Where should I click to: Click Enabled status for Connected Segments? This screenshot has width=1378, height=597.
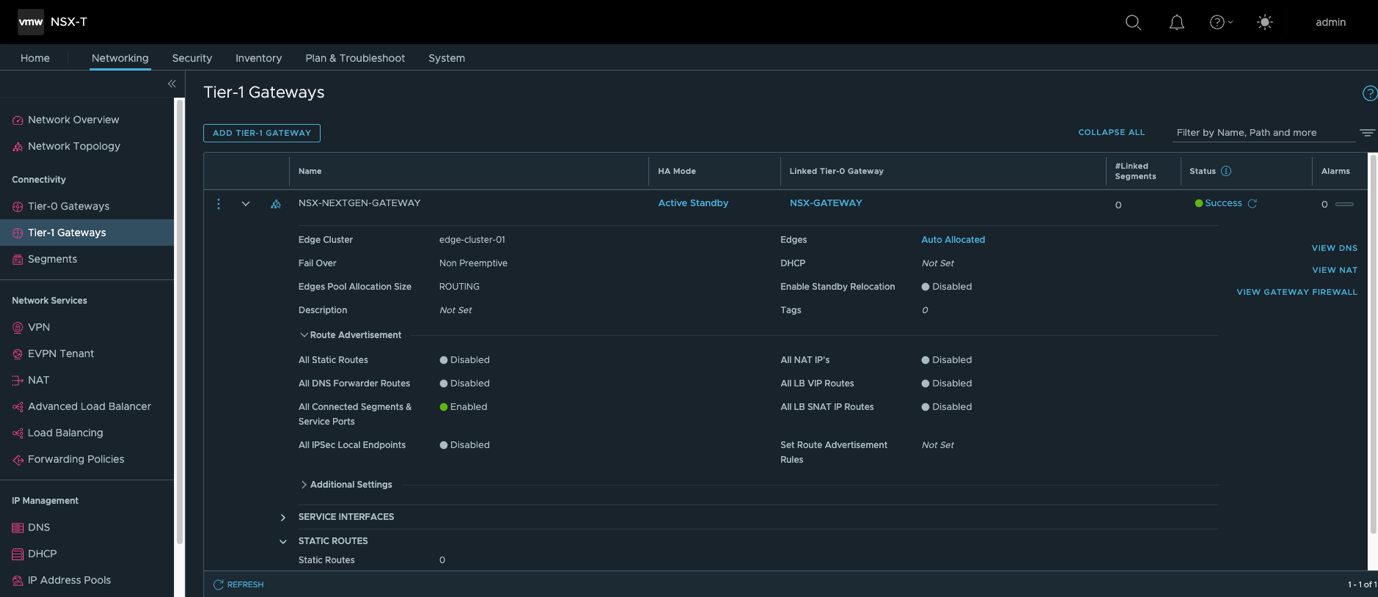(463, 407)
